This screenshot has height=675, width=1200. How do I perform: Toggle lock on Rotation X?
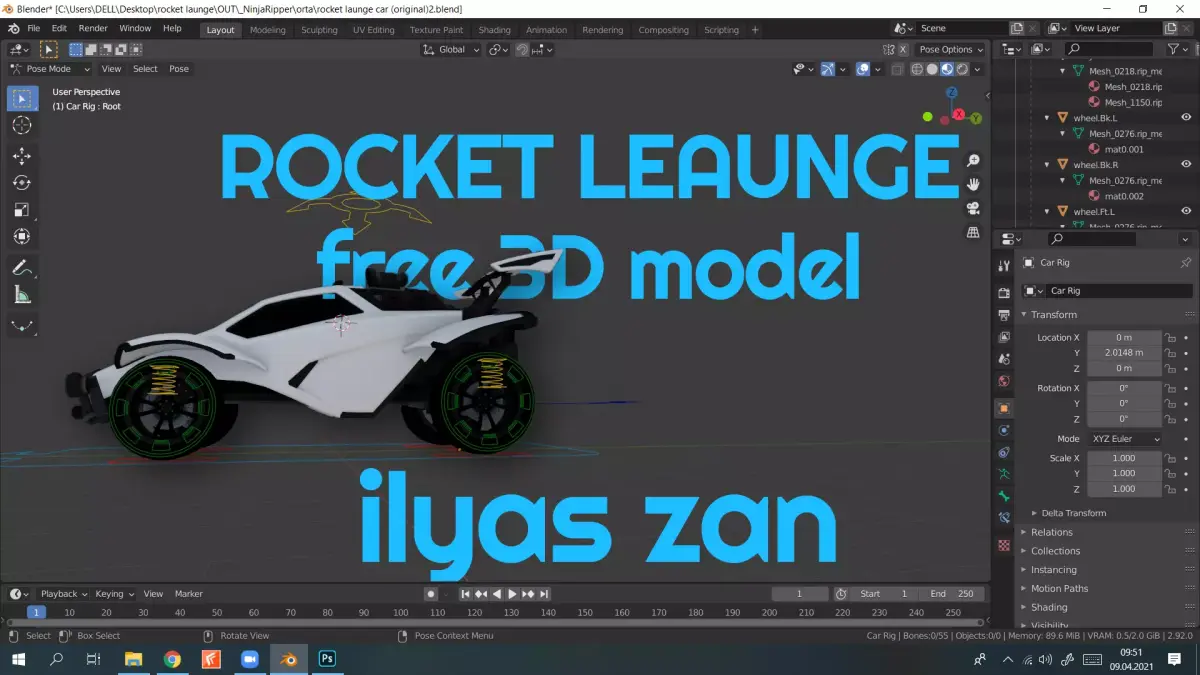tap(1169, 388)
